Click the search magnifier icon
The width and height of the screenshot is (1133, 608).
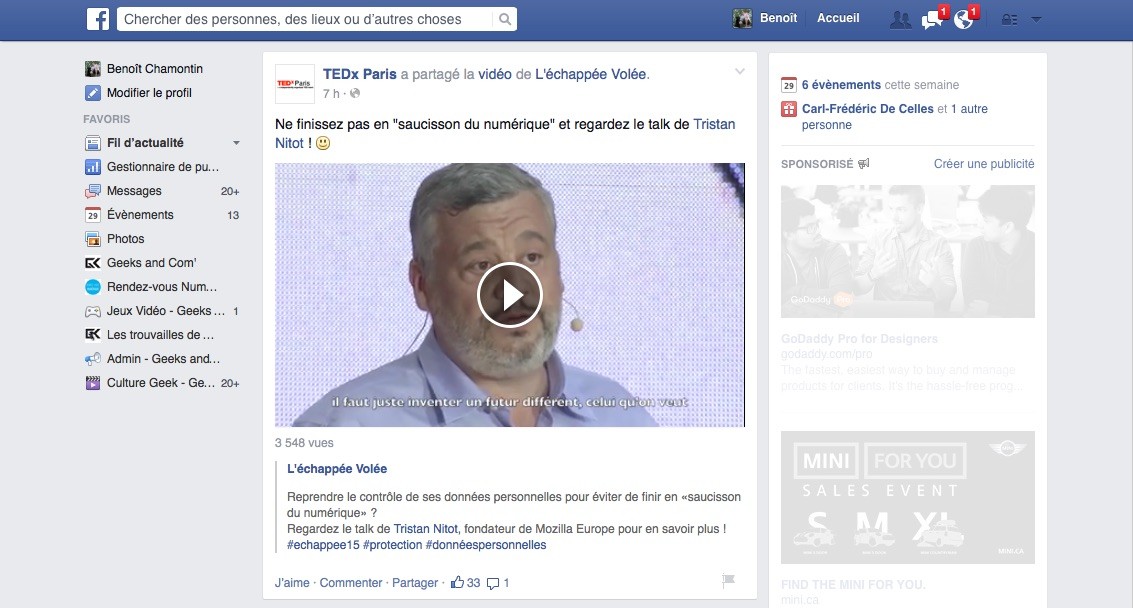pos(504,18)
